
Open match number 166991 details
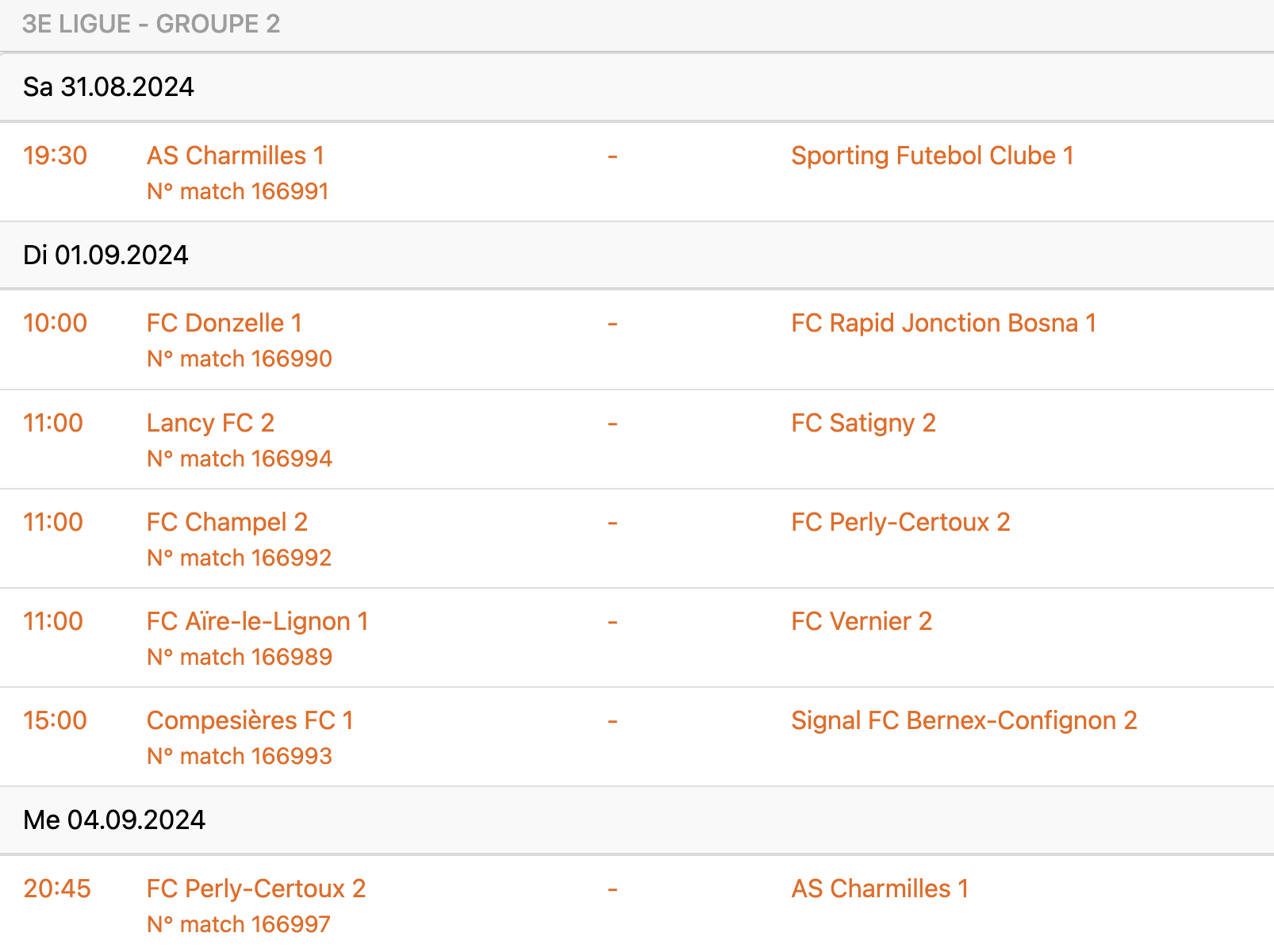point(238,191)
